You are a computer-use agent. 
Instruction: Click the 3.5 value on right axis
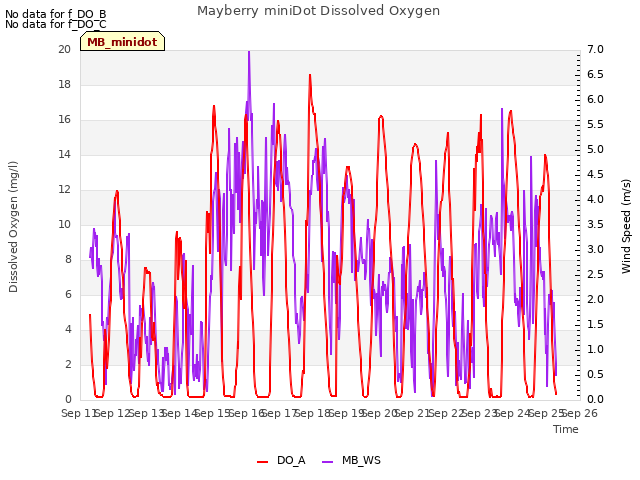[595, 224]
